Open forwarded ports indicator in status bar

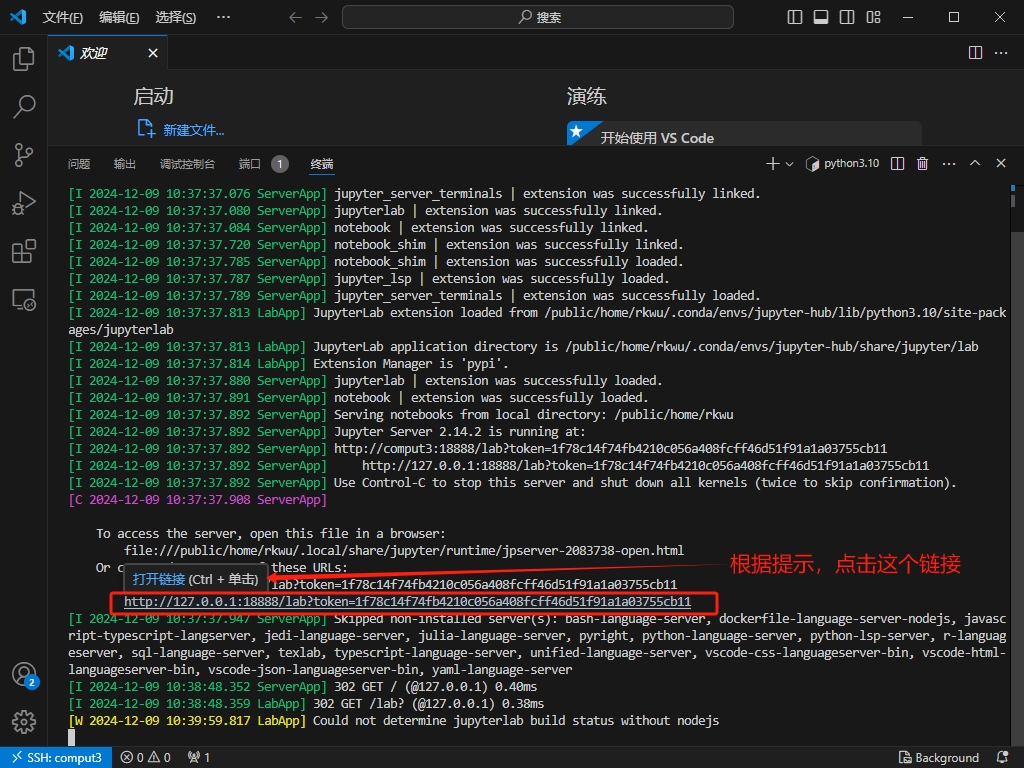(x=199, y=757)
